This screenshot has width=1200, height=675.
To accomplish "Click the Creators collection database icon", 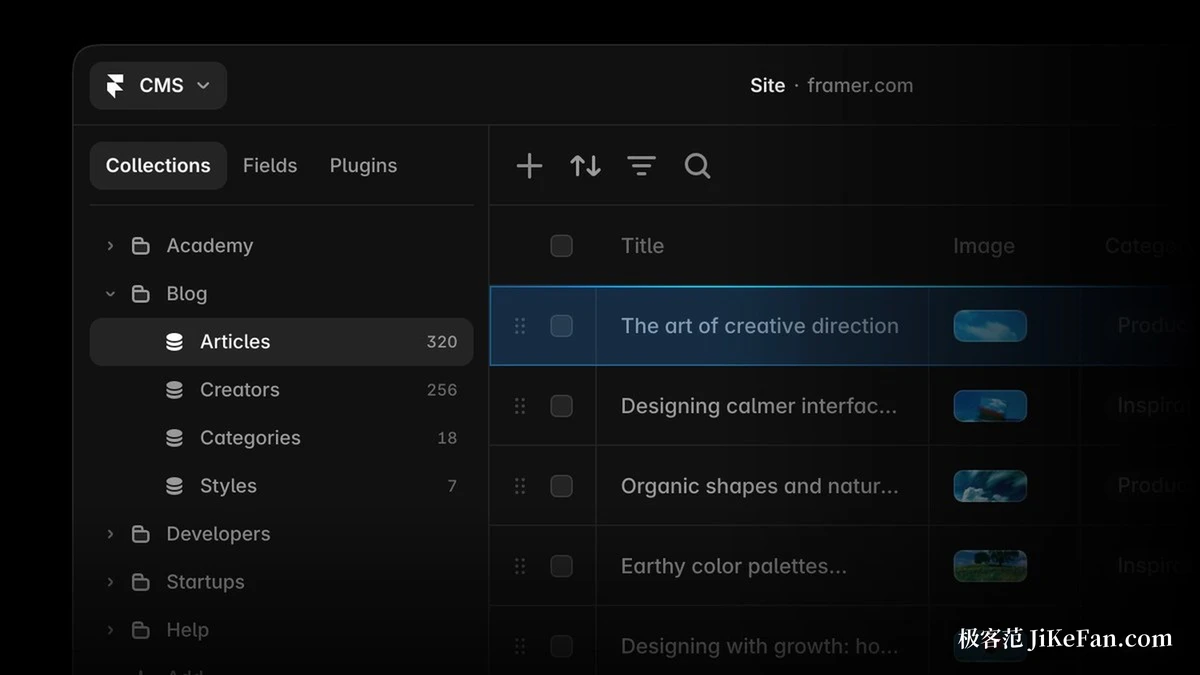I will pos(174,390).
